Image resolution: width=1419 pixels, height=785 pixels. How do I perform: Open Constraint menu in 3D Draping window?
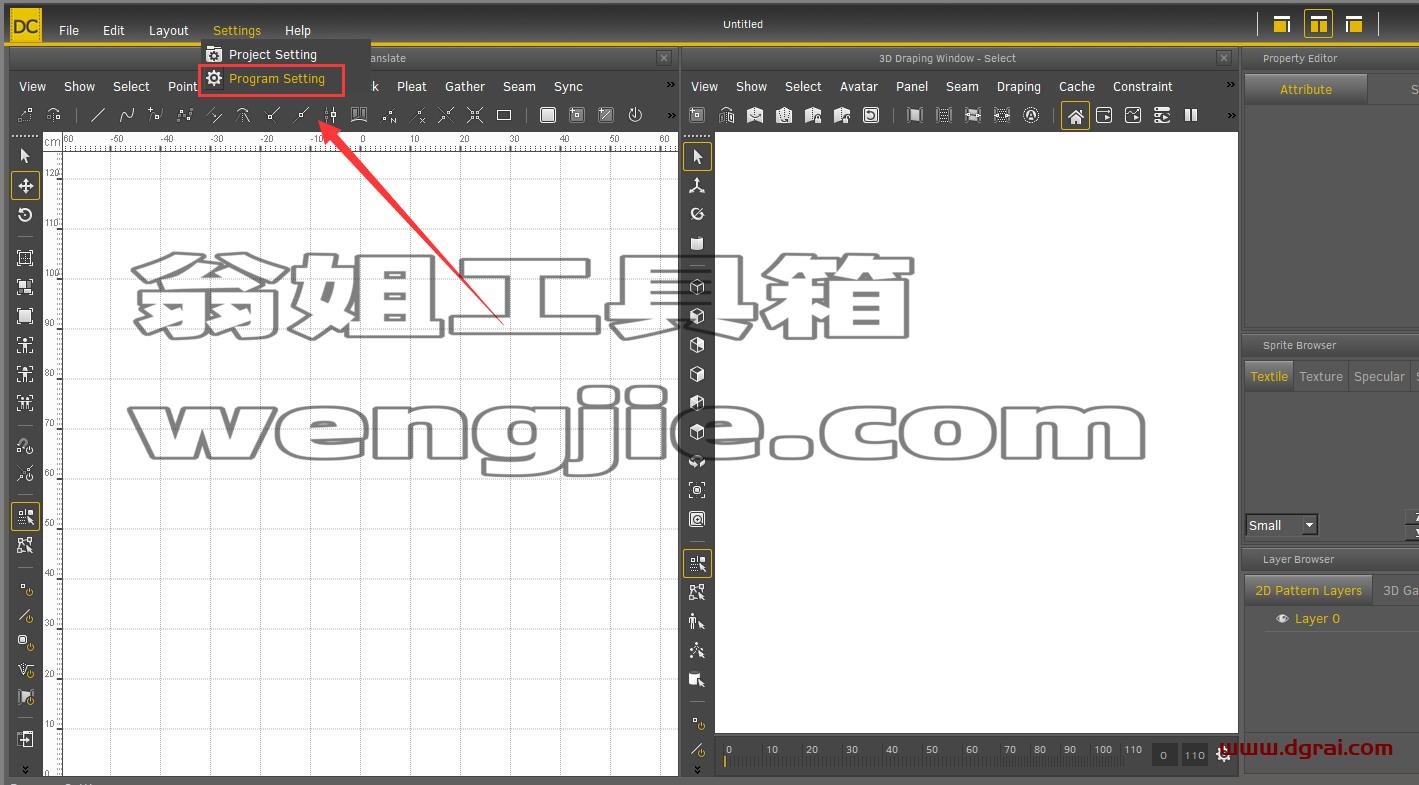(x=1143, y=87)
